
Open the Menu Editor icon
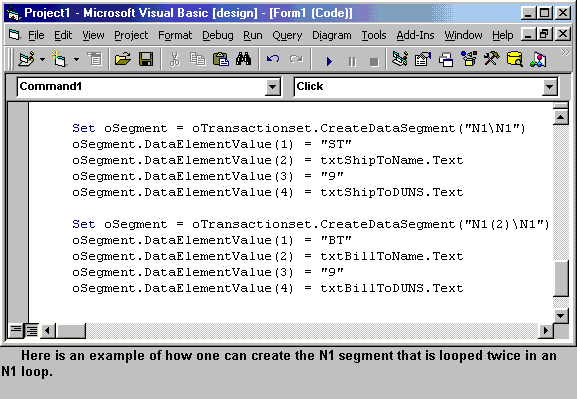click(95, 59)
